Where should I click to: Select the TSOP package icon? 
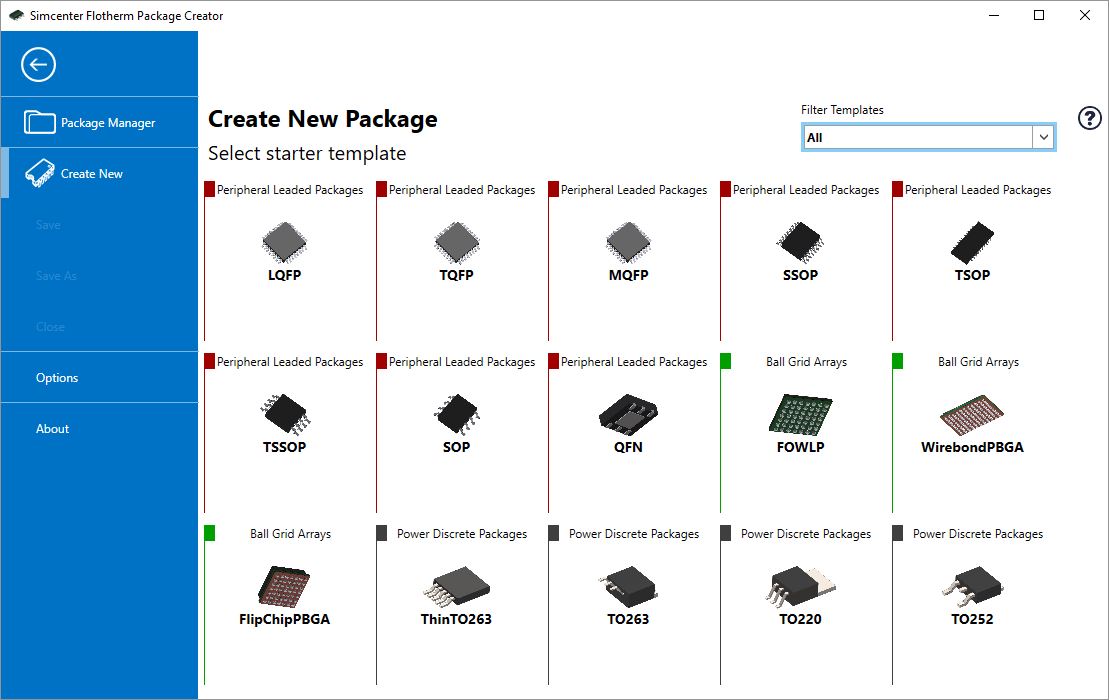972,243
